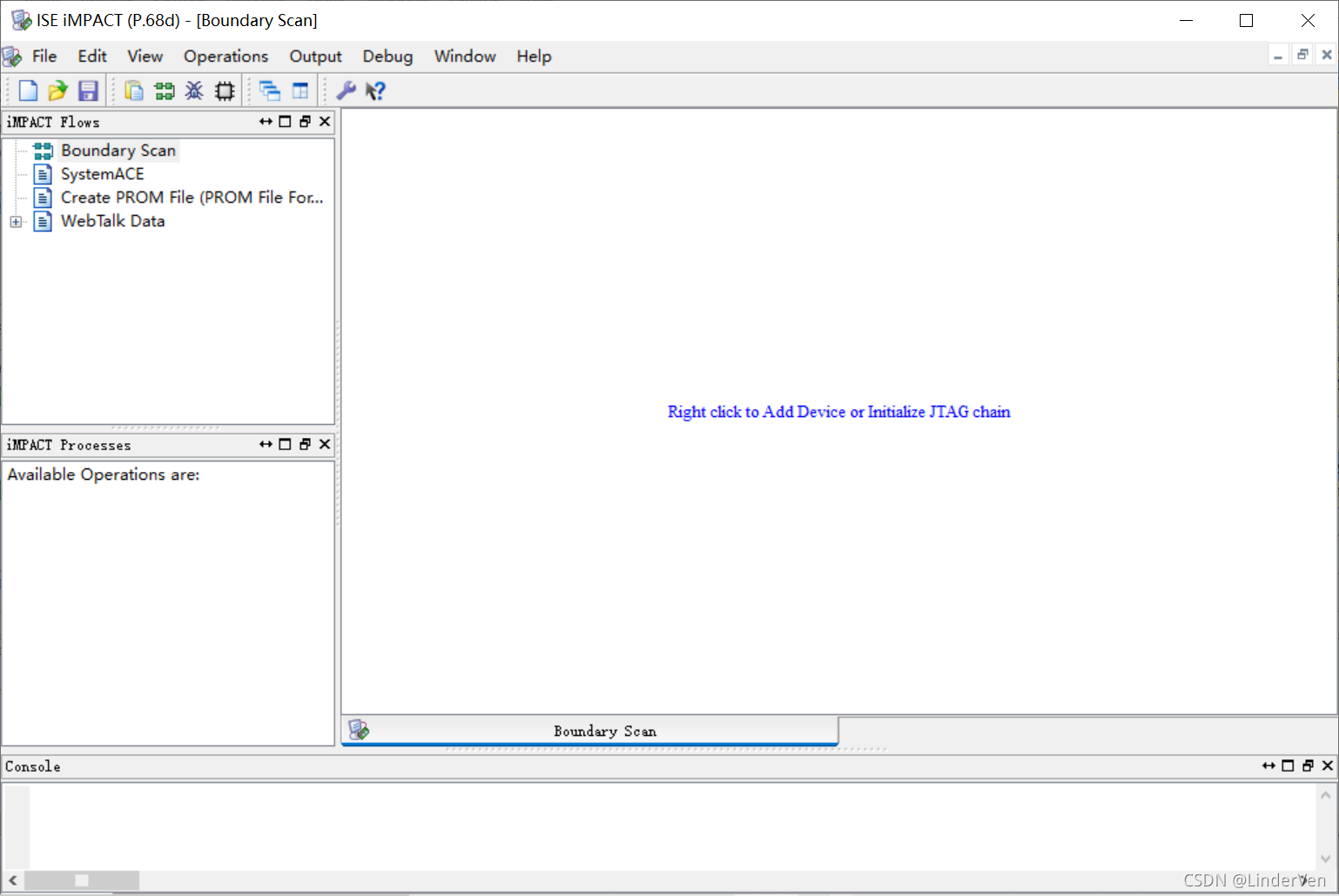Select WebTalk Data in the Flows tree

pos(113,221)
